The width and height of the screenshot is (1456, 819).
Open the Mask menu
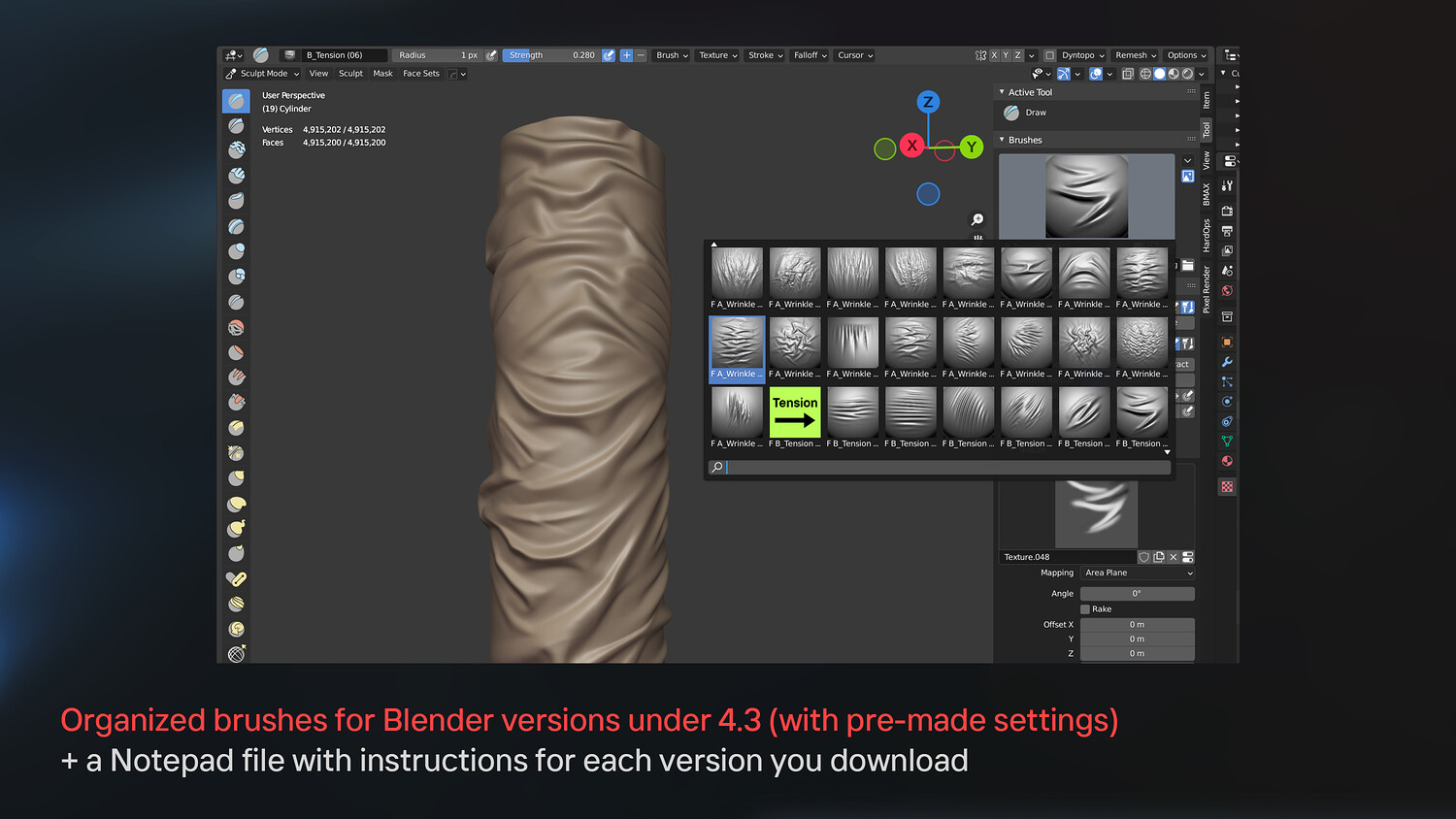pos(383,74)
